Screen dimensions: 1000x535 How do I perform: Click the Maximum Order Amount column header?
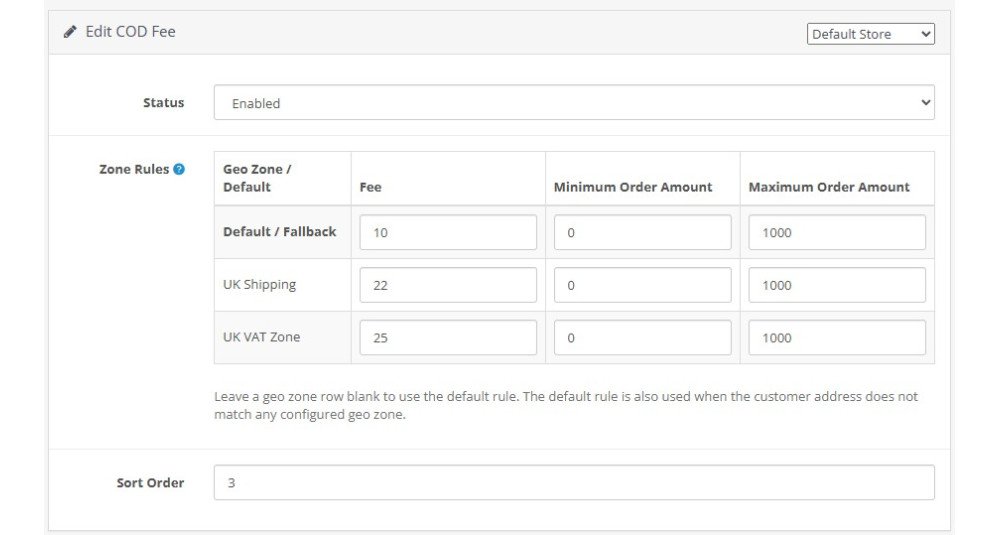coord(829,187)
